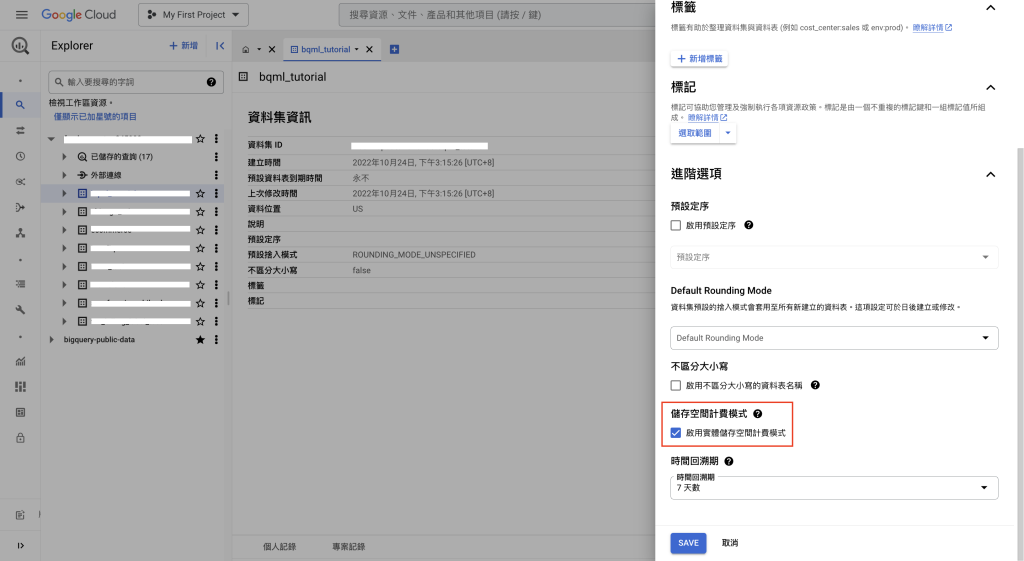Click help icon next to 啟用不區分大小寫的資料表名稱
1024x561 pixels.
tap(815, 385)
